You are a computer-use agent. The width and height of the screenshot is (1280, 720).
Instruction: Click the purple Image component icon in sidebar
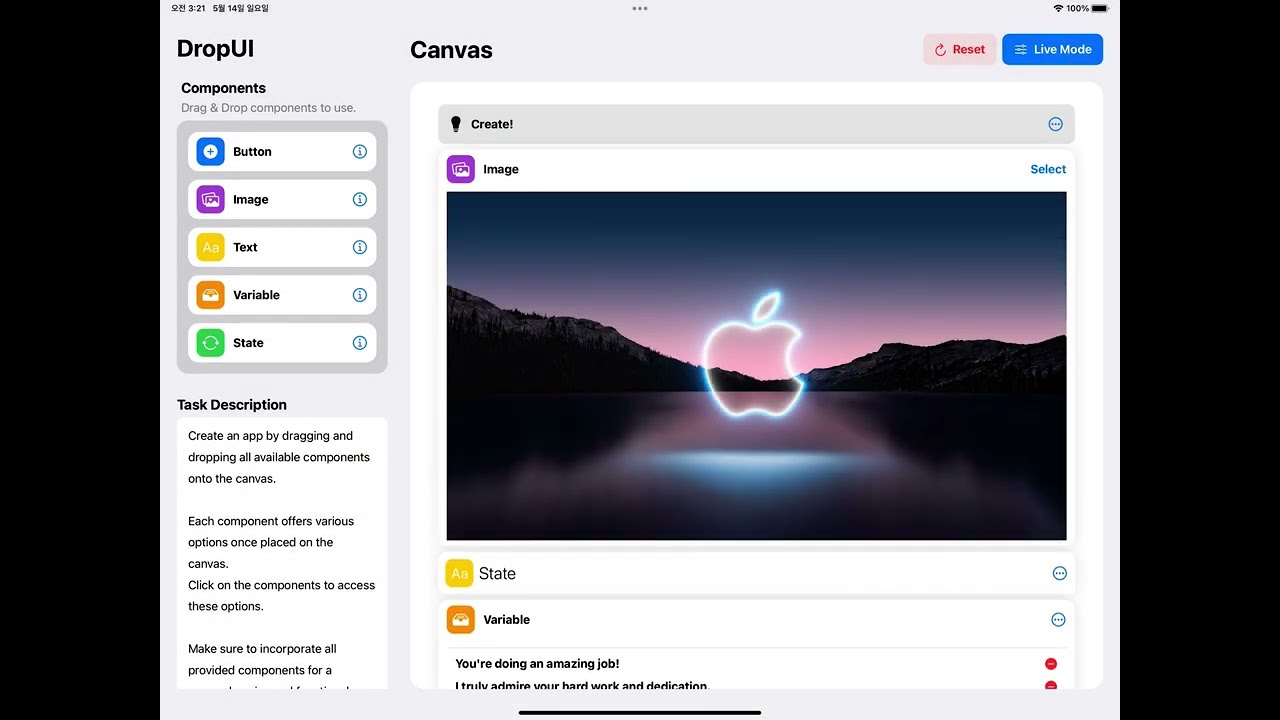(x=210, y=200)
